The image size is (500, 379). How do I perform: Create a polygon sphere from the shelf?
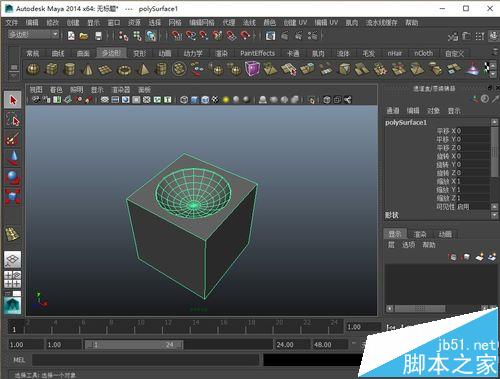click(x=33, y=69)
